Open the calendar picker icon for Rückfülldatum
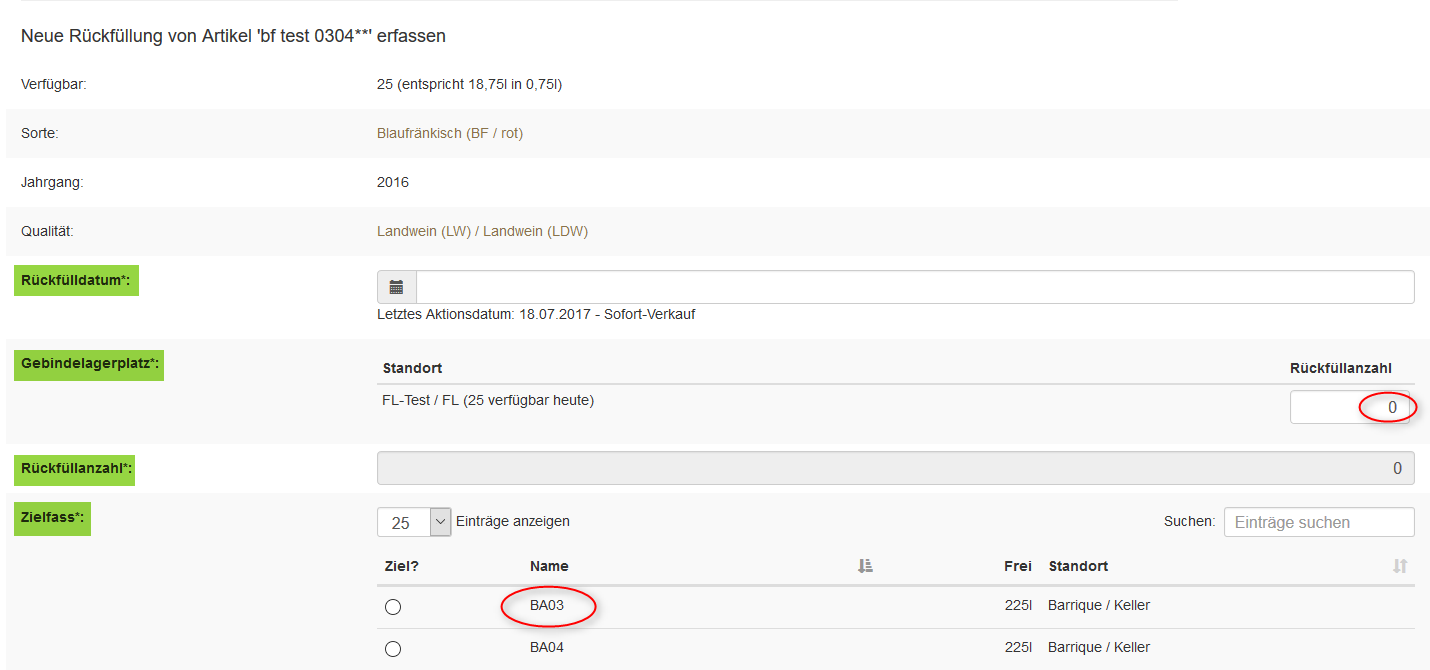 (396, 287)
